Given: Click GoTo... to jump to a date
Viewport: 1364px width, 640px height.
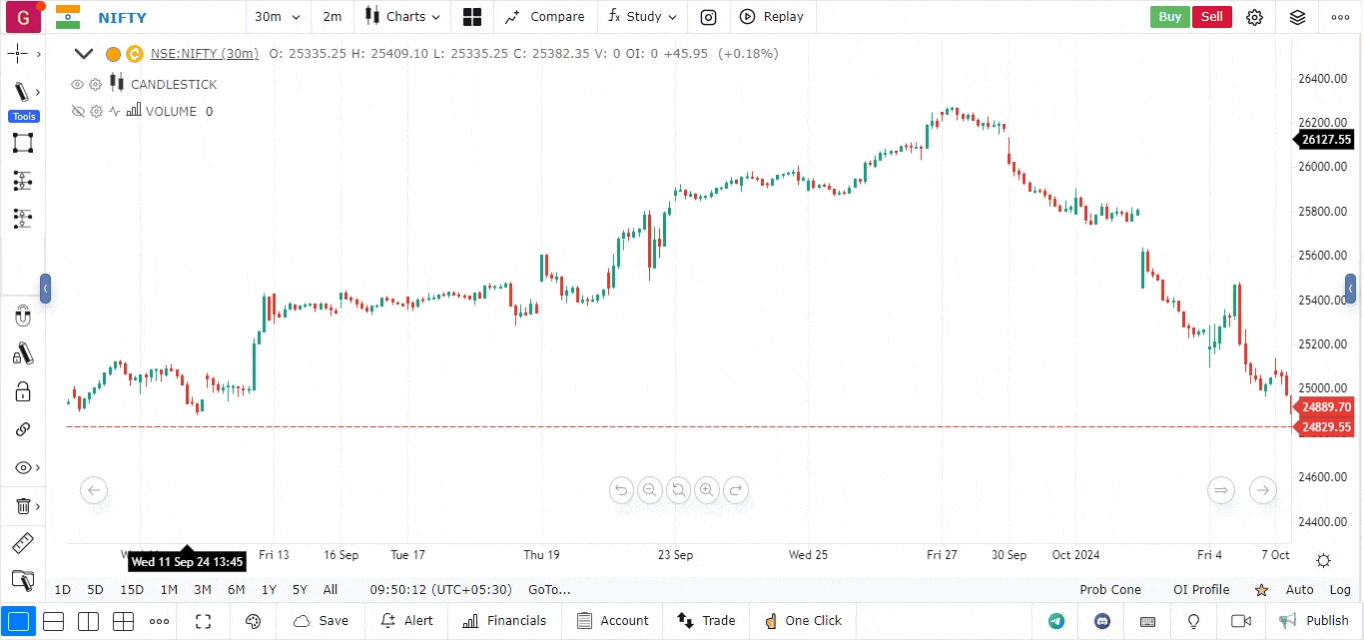Looking at the screenshot, I should click(548, 590).
